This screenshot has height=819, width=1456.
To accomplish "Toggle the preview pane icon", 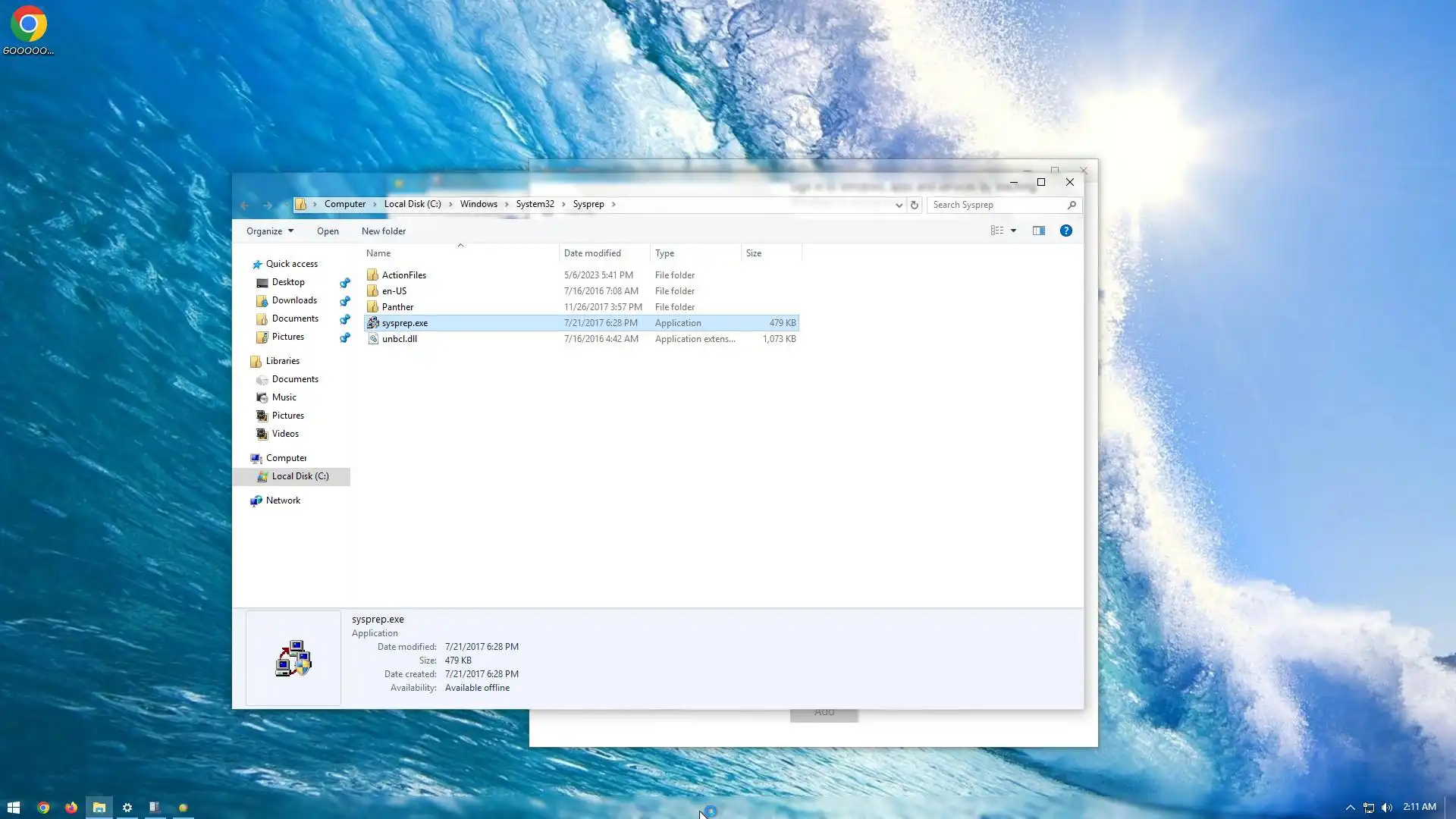I will pyautogui.click(x=1038, y=231).
